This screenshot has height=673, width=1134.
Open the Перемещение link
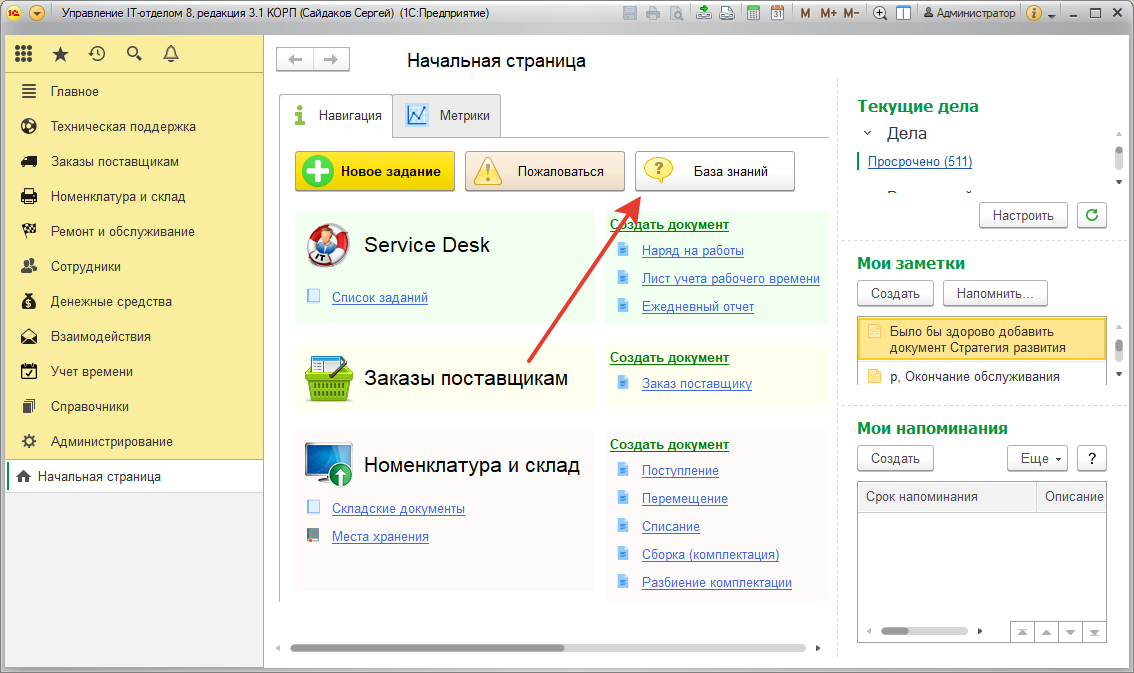tap(685, 500)
